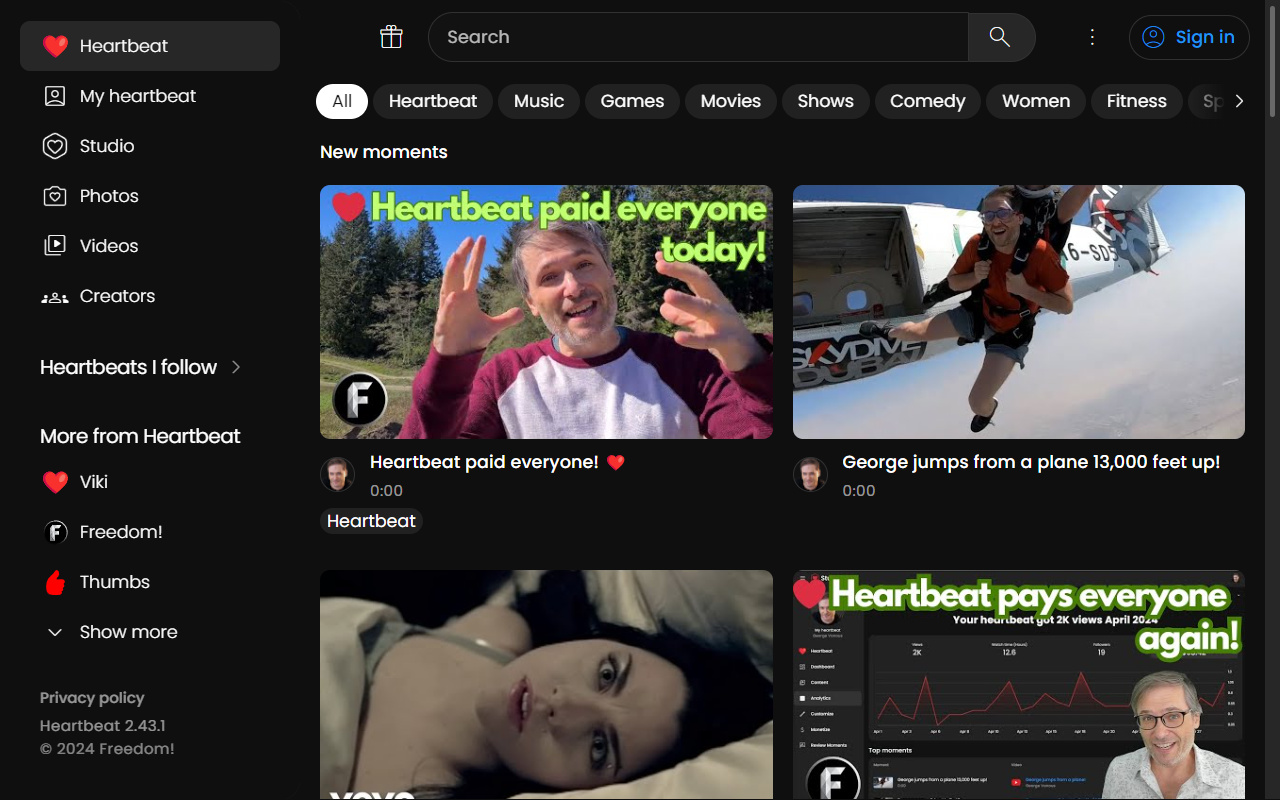
Task: Play the woman lying down video thumbnail
Action: point(546,685)
